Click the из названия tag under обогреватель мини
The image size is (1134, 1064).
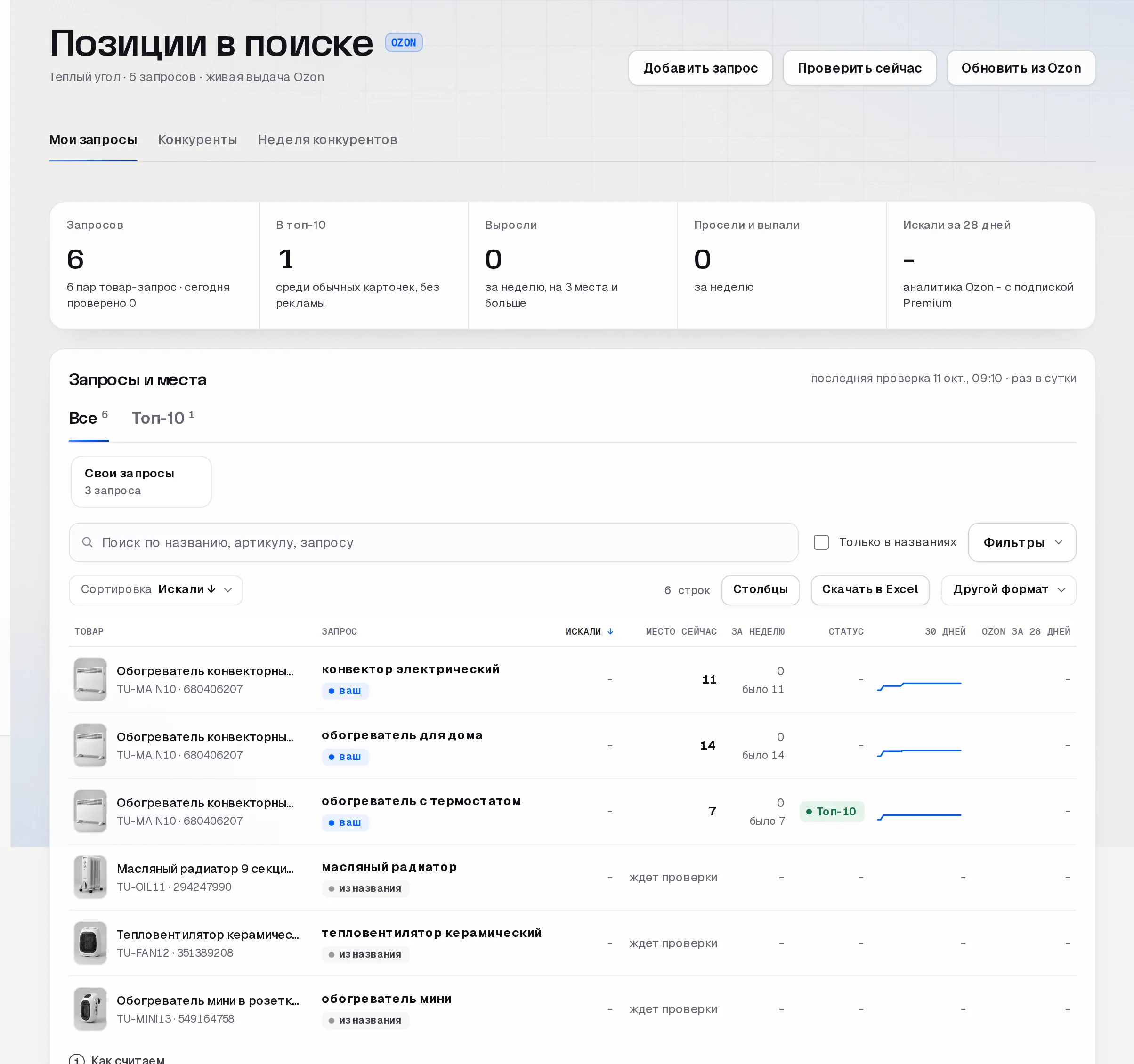(365, 1020)
